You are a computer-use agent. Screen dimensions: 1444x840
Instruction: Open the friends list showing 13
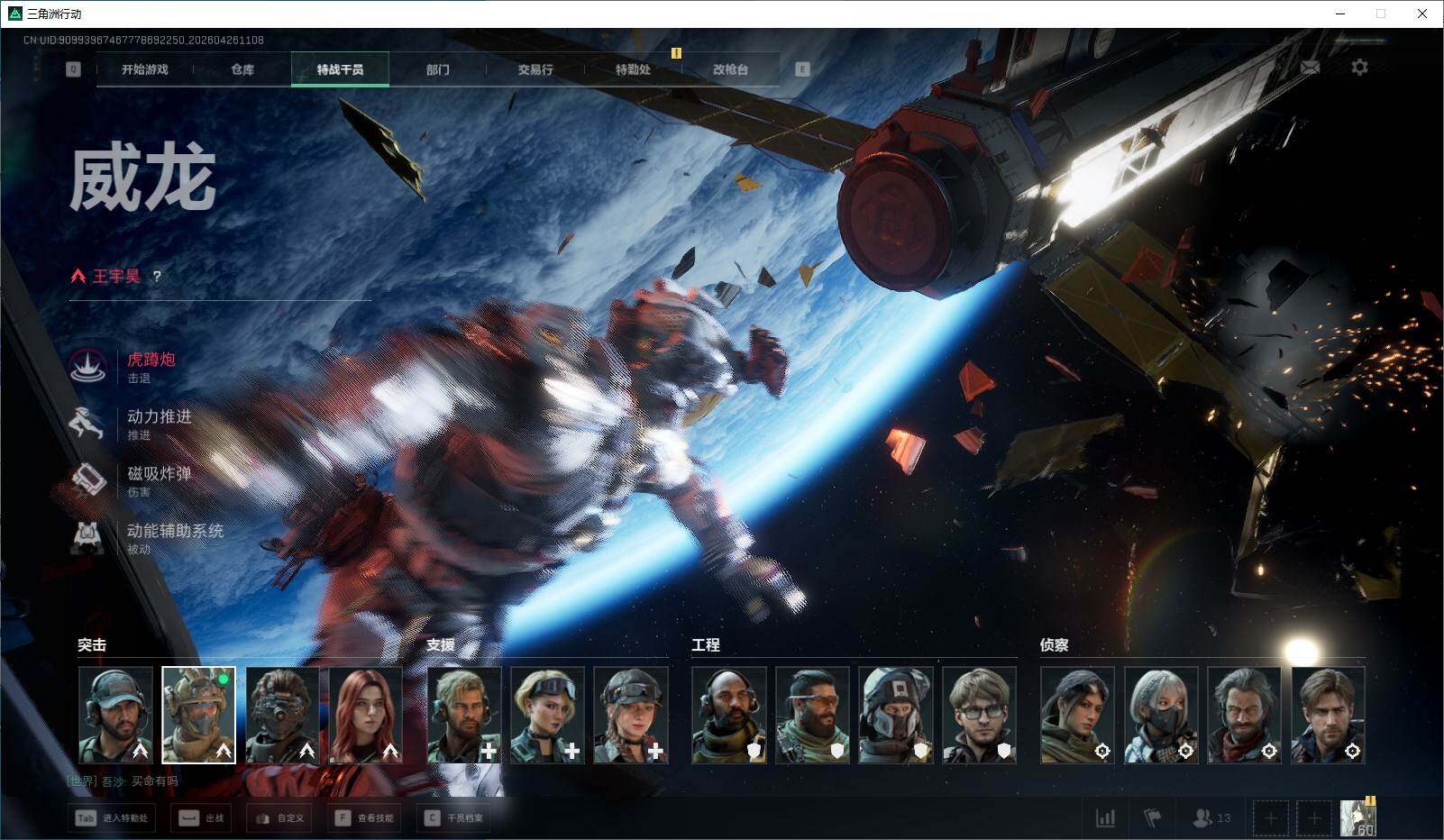(x=1211, y=818)
